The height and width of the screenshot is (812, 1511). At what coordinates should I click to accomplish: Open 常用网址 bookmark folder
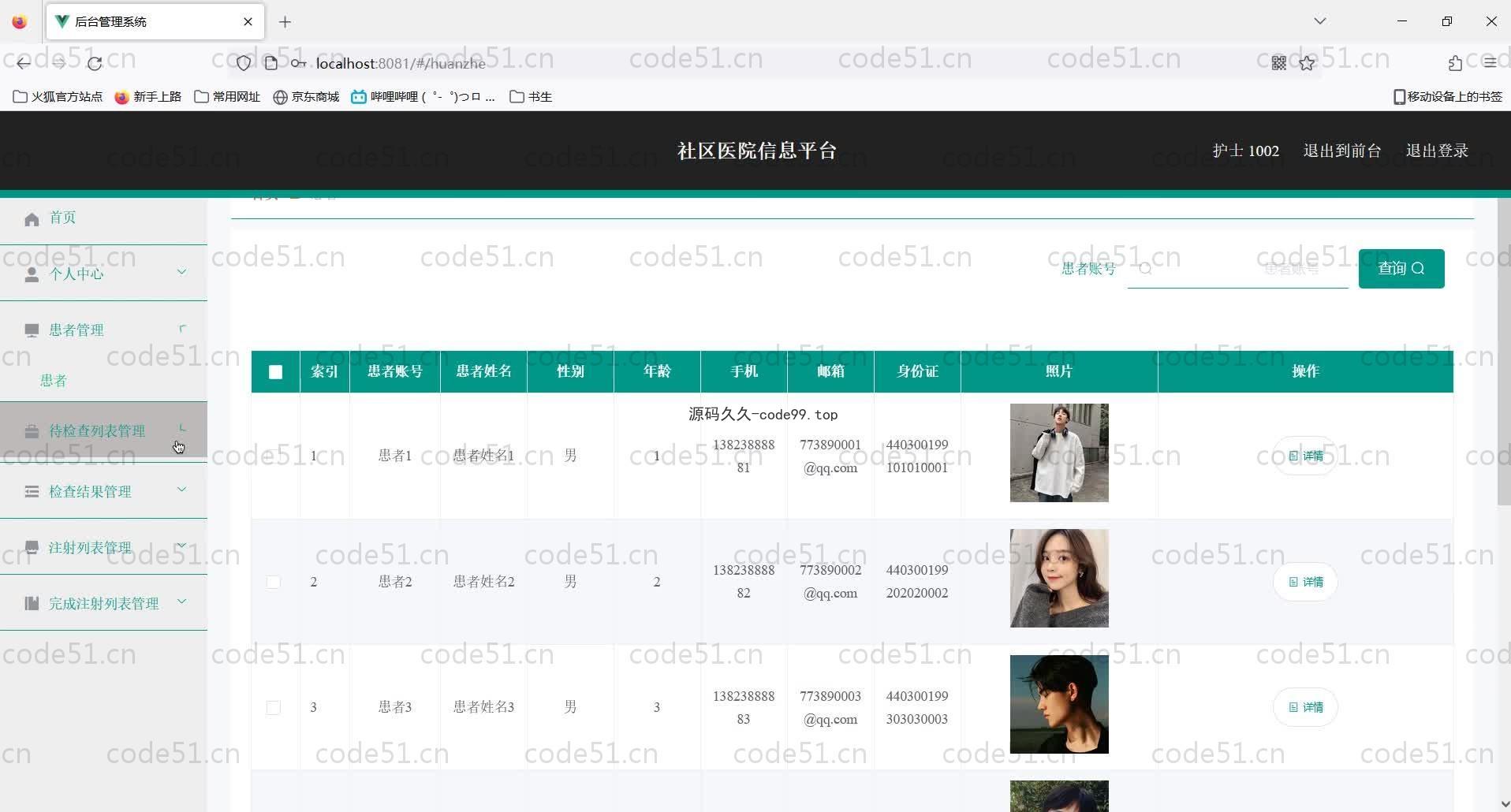tap(227, 97)
